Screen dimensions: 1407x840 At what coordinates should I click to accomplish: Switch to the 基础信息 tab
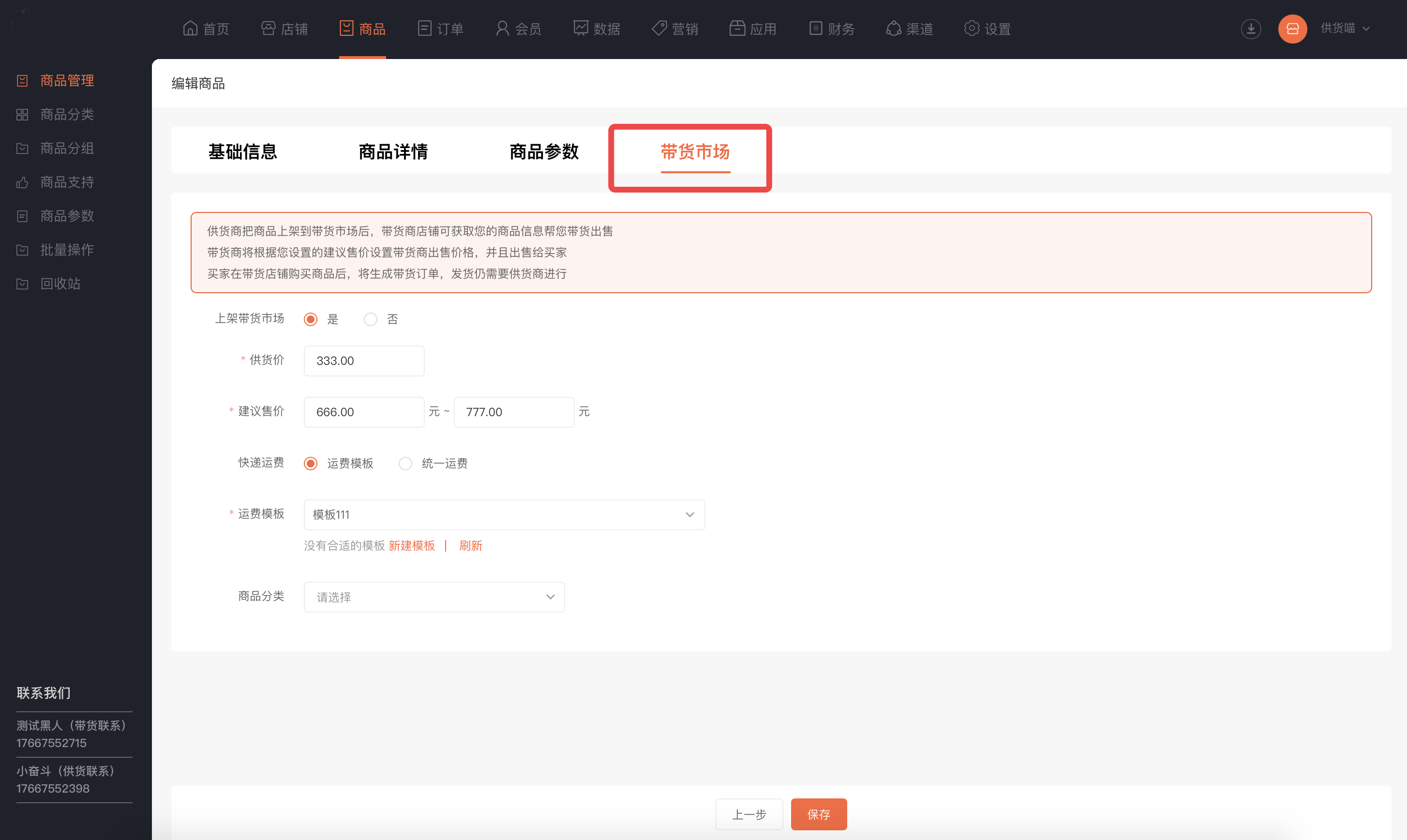242,152
